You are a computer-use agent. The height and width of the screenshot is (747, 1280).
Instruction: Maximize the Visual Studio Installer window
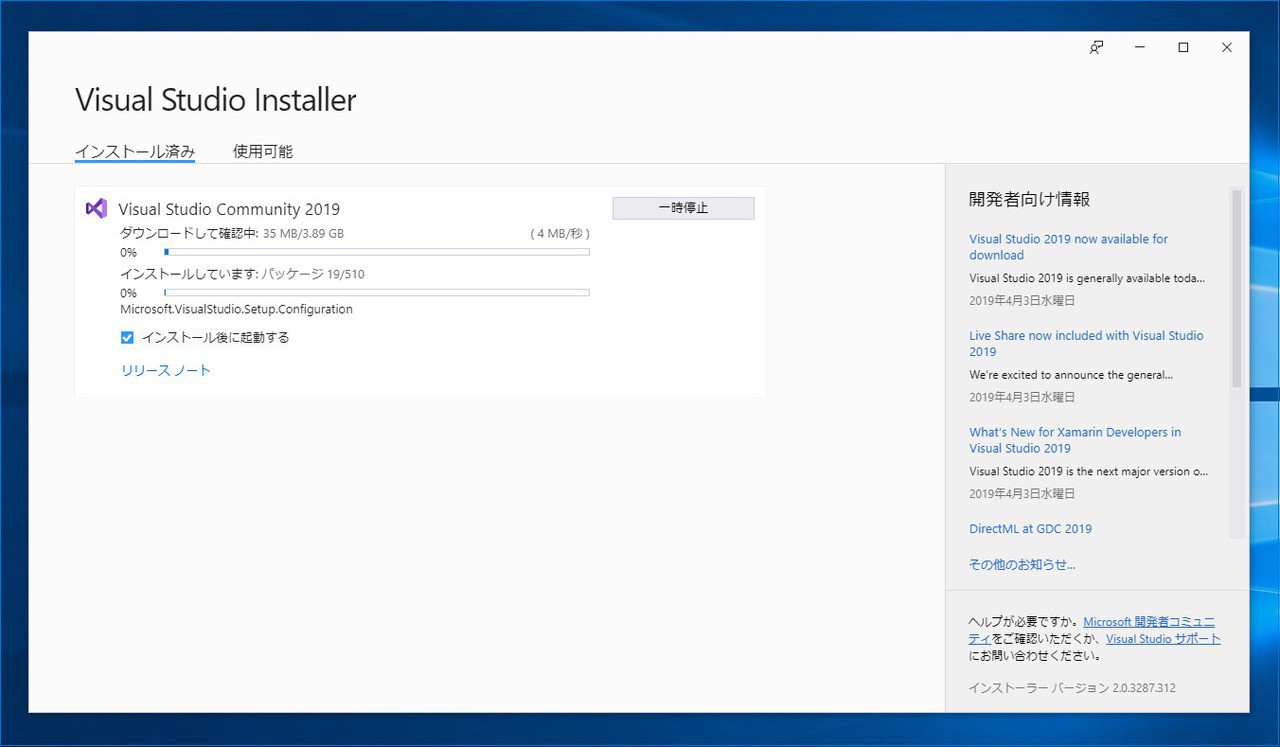[x=1183, y=47]
